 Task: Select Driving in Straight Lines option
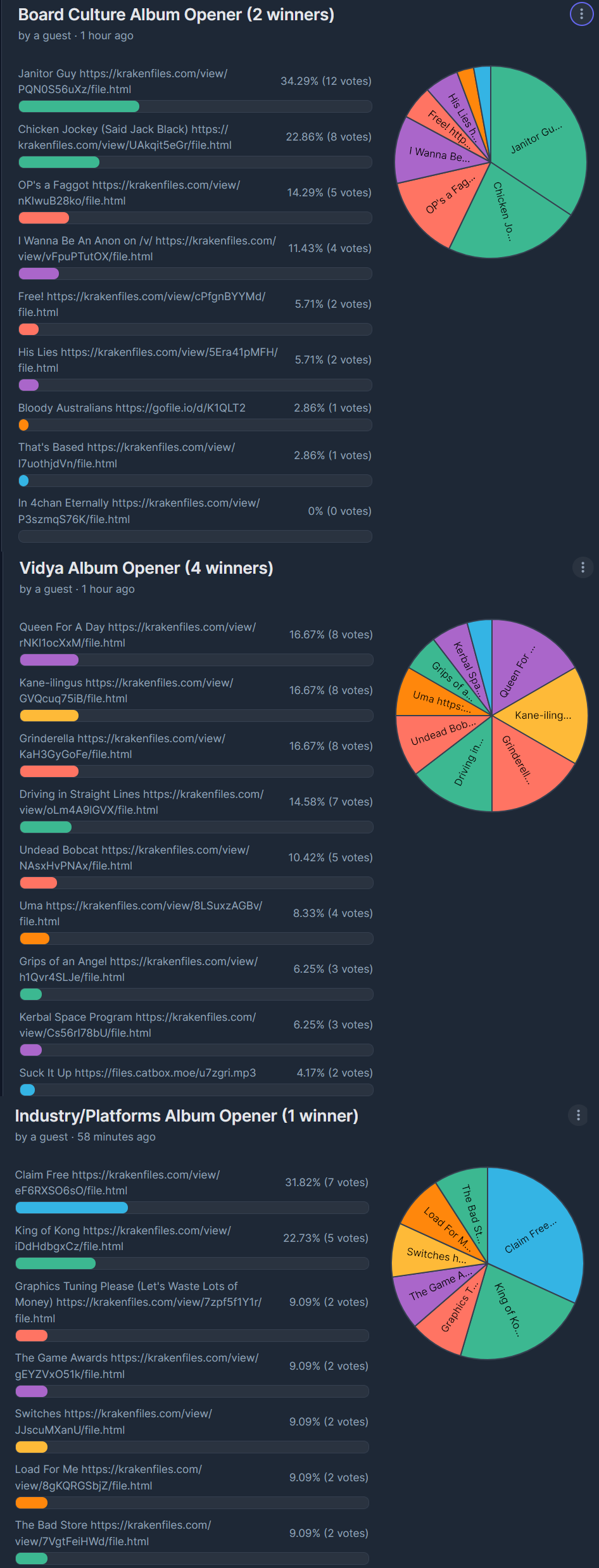pos(142,802)
